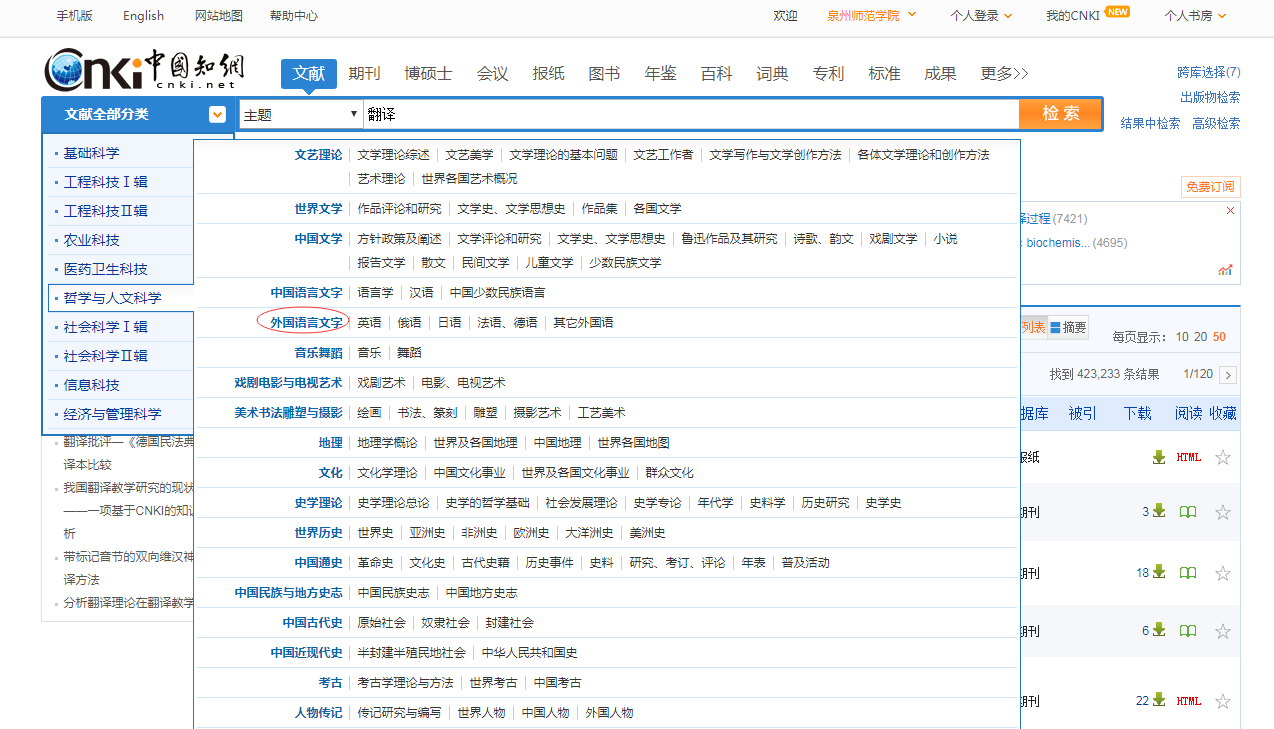Select the 博硕士 database tab
Image resolution: width=1274 pixels, height=729 pixels.
coord(428,73)
